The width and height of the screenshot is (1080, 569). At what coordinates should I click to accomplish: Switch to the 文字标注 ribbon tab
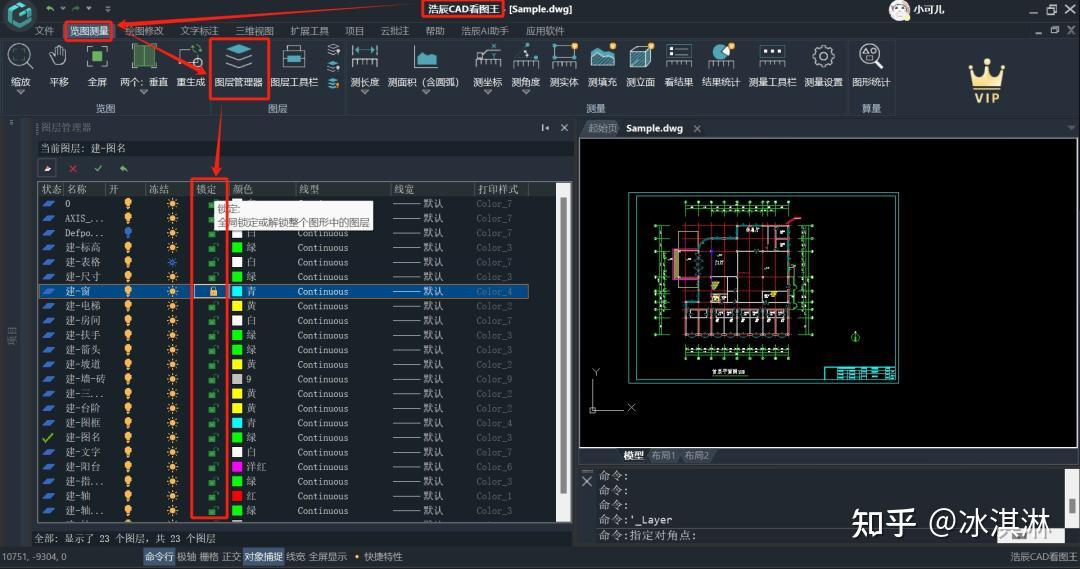pos(199,31)
